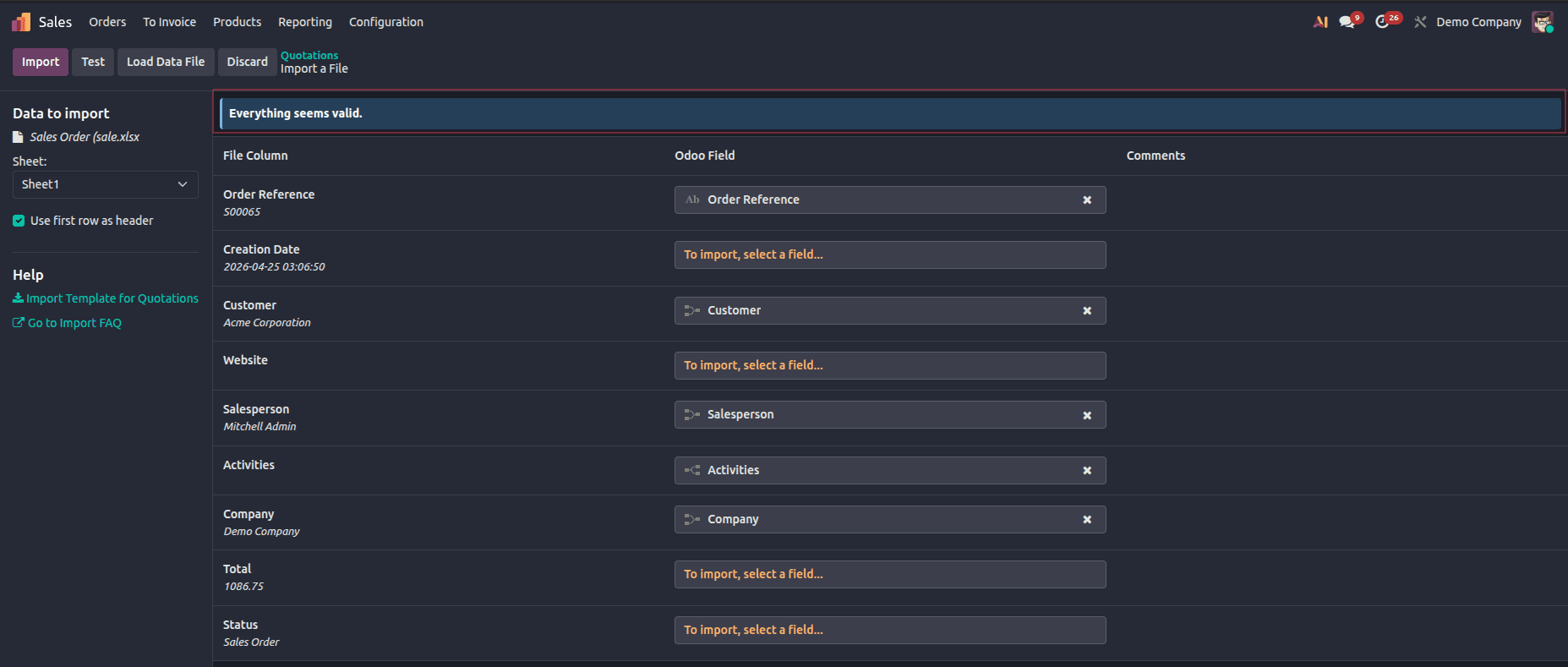Open the Customer Odoo field selector
The height and width of the screenshot is (667, 1568).
pyautogui.click(x=890, y=310)
